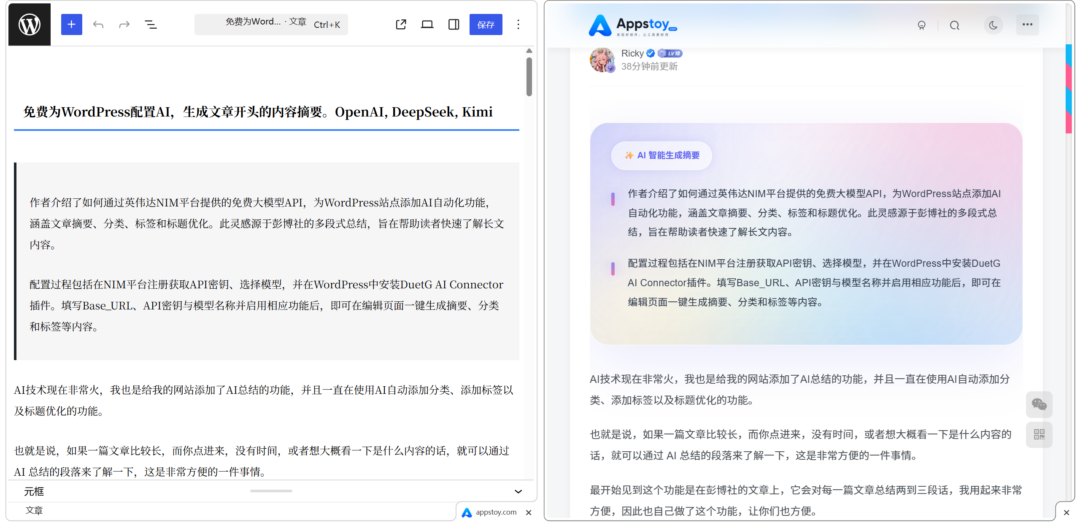The width and height of the screenshot is (1080, 526).
Task: Click the editor paragraph starting 也就是说
Action: [x=262, y=461]
